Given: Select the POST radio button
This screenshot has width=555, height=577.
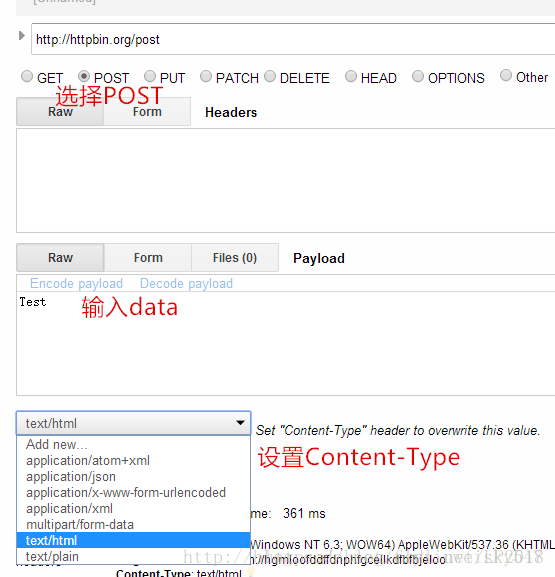Looking at the screenshot, I should tap(84, 76).
